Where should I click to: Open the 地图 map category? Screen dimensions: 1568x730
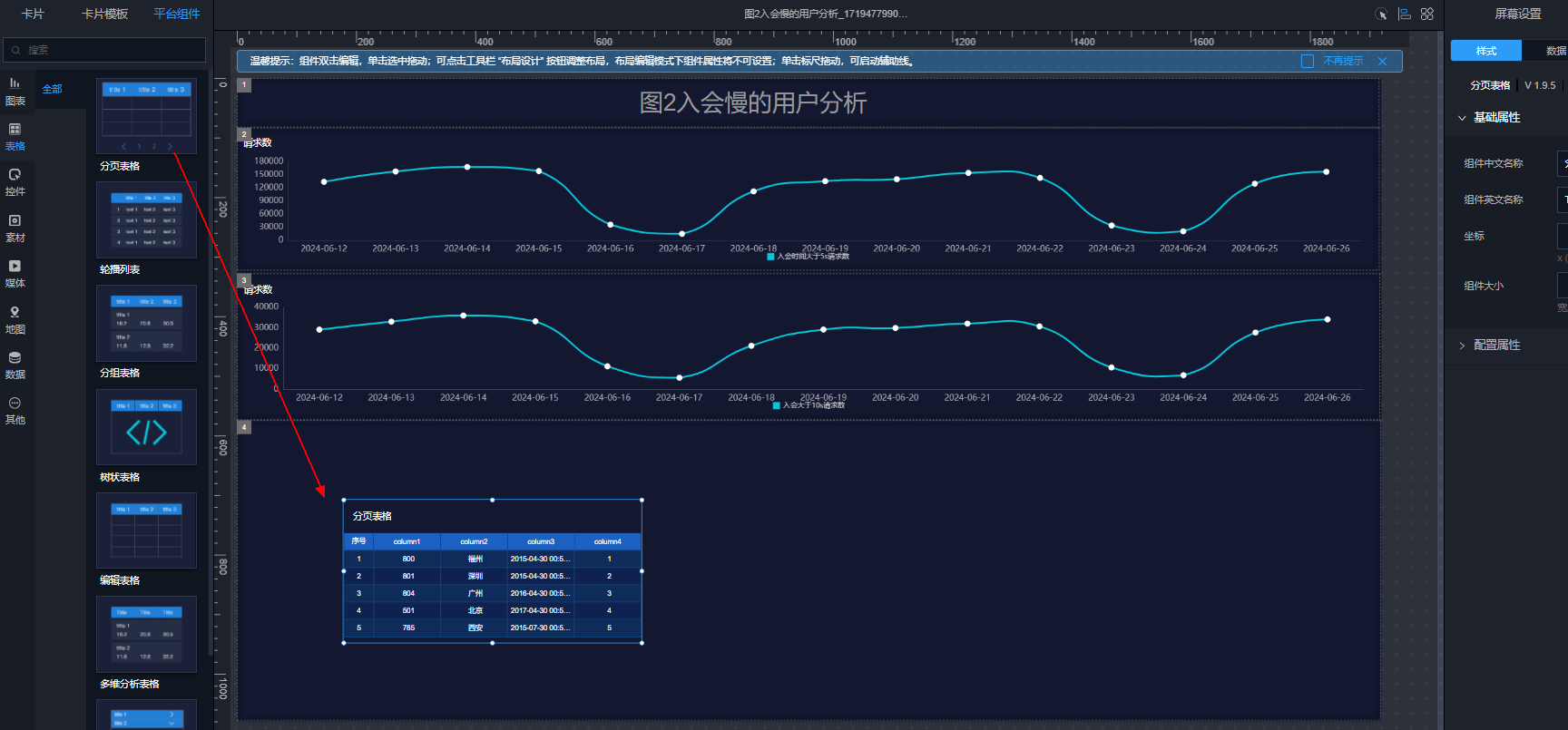tap(15, 320)
